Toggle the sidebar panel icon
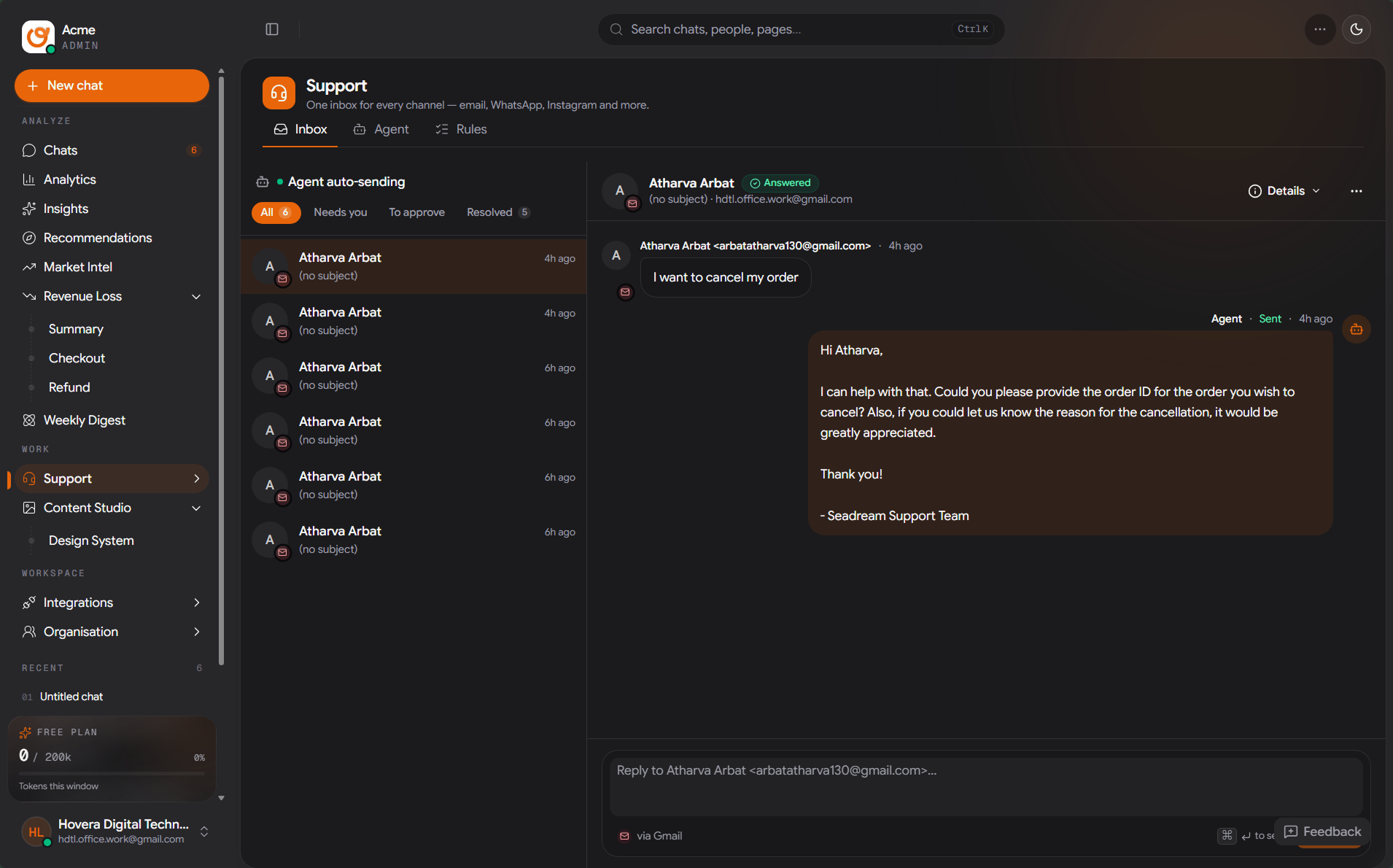The width and height of the screenshot is (1393, 868). [272, 29]
